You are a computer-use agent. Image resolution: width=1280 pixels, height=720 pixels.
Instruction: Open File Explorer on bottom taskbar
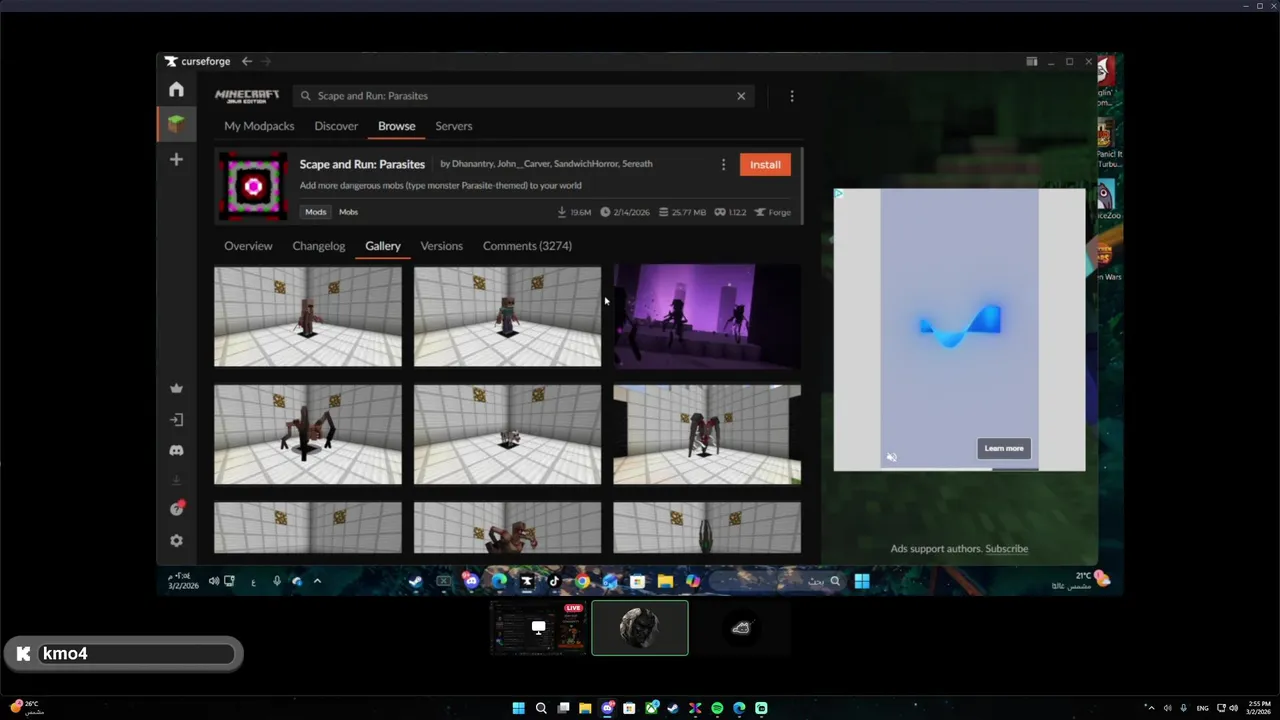(x=585, y=708)
